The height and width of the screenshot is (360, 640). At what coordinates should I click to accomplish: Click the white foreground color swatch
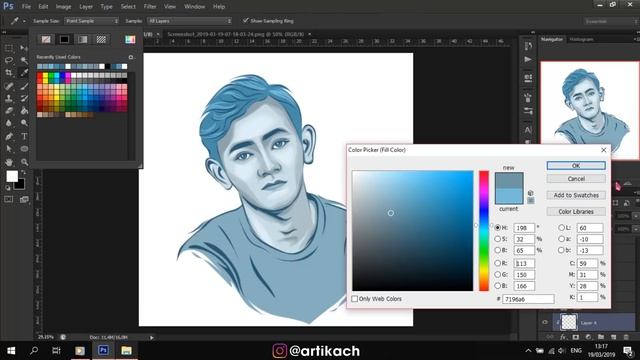coord(12,176)
